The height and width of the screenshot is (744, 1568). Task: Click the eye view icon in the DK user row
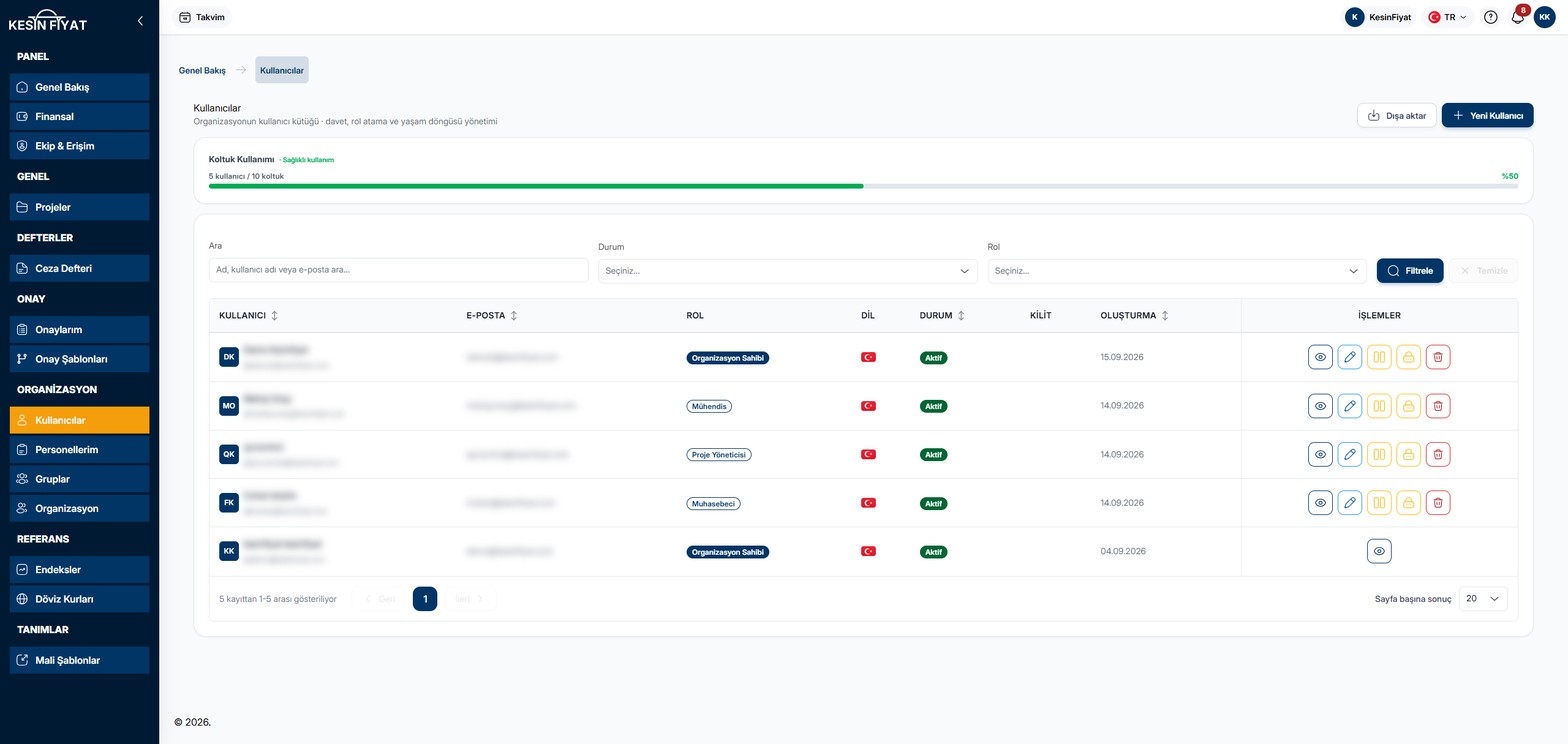pyautogui.click(x=1320, y=357)
